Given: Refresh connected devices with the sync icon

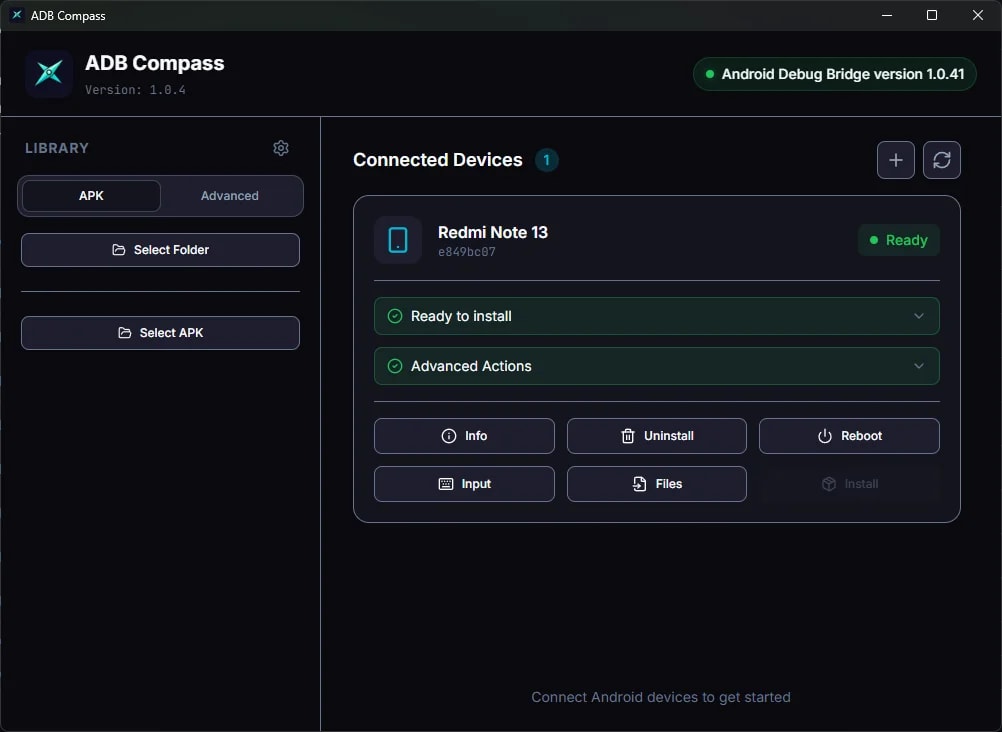Looking at the screenshot, I should coord(941,159).
